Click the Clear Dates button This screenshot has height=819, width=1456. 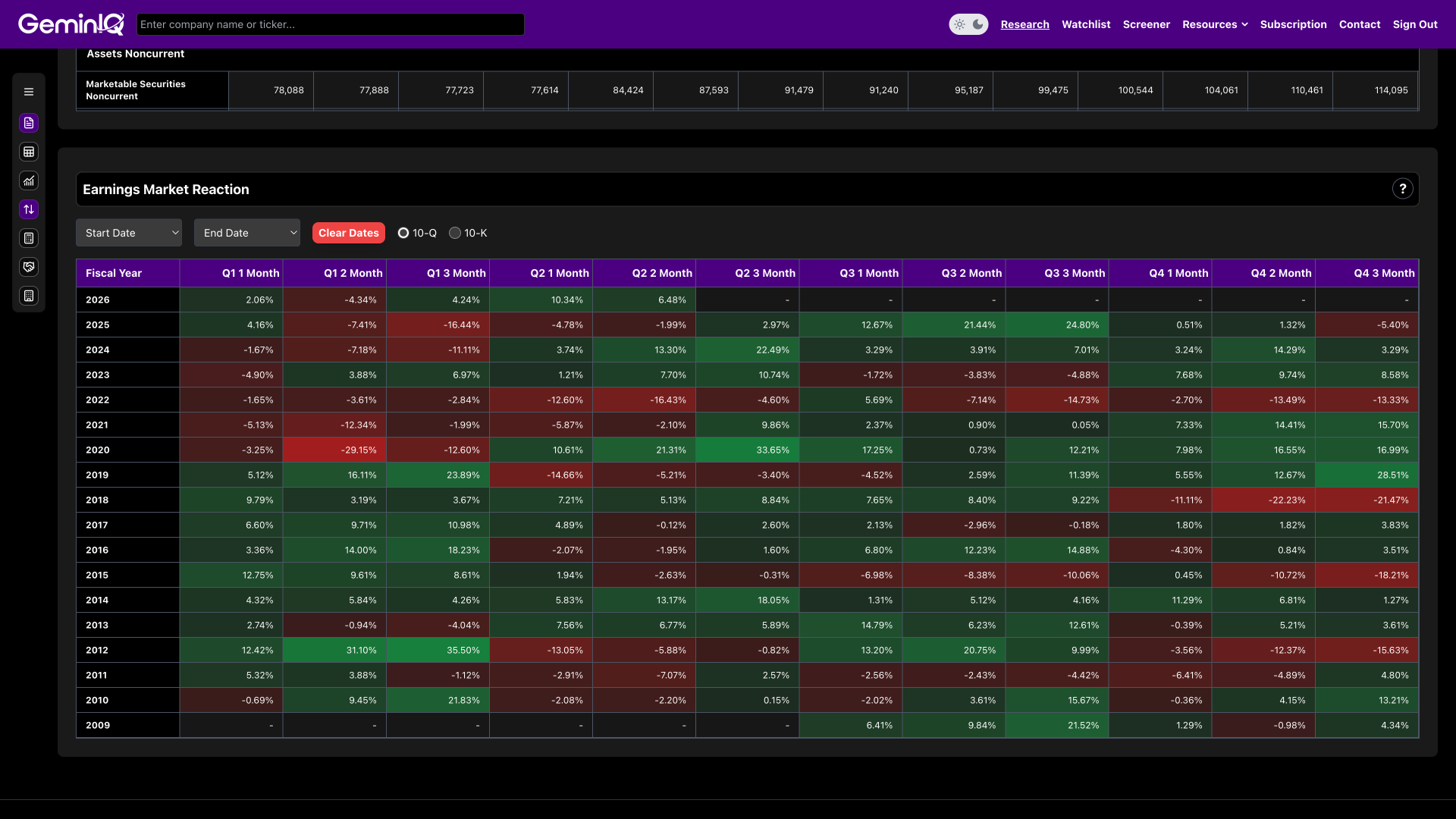pos(348,233)
